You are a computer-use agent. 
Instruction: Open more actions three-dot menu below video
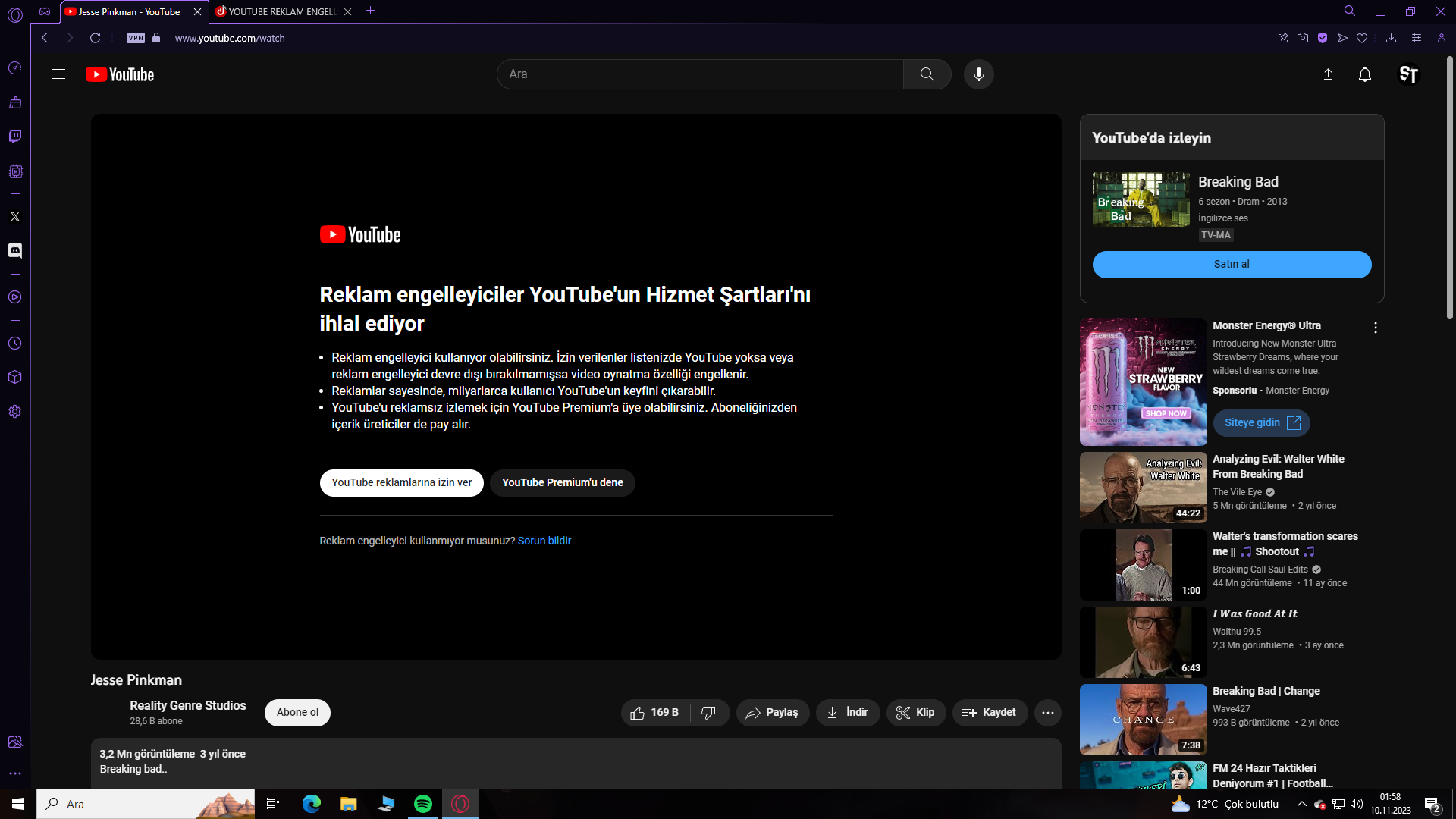click(1047, 713)
